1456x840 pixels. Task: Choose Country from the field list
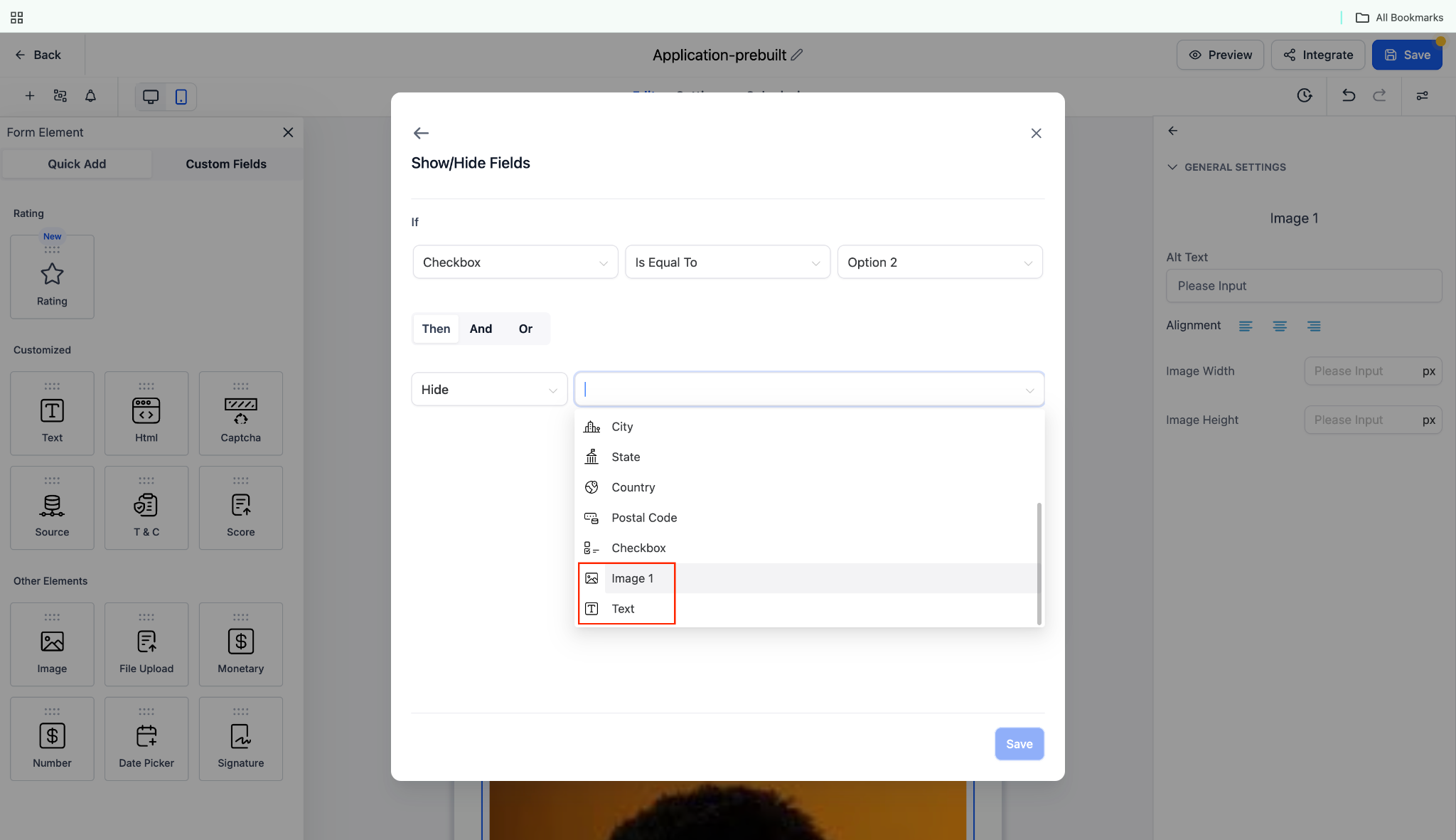(806, 487)
